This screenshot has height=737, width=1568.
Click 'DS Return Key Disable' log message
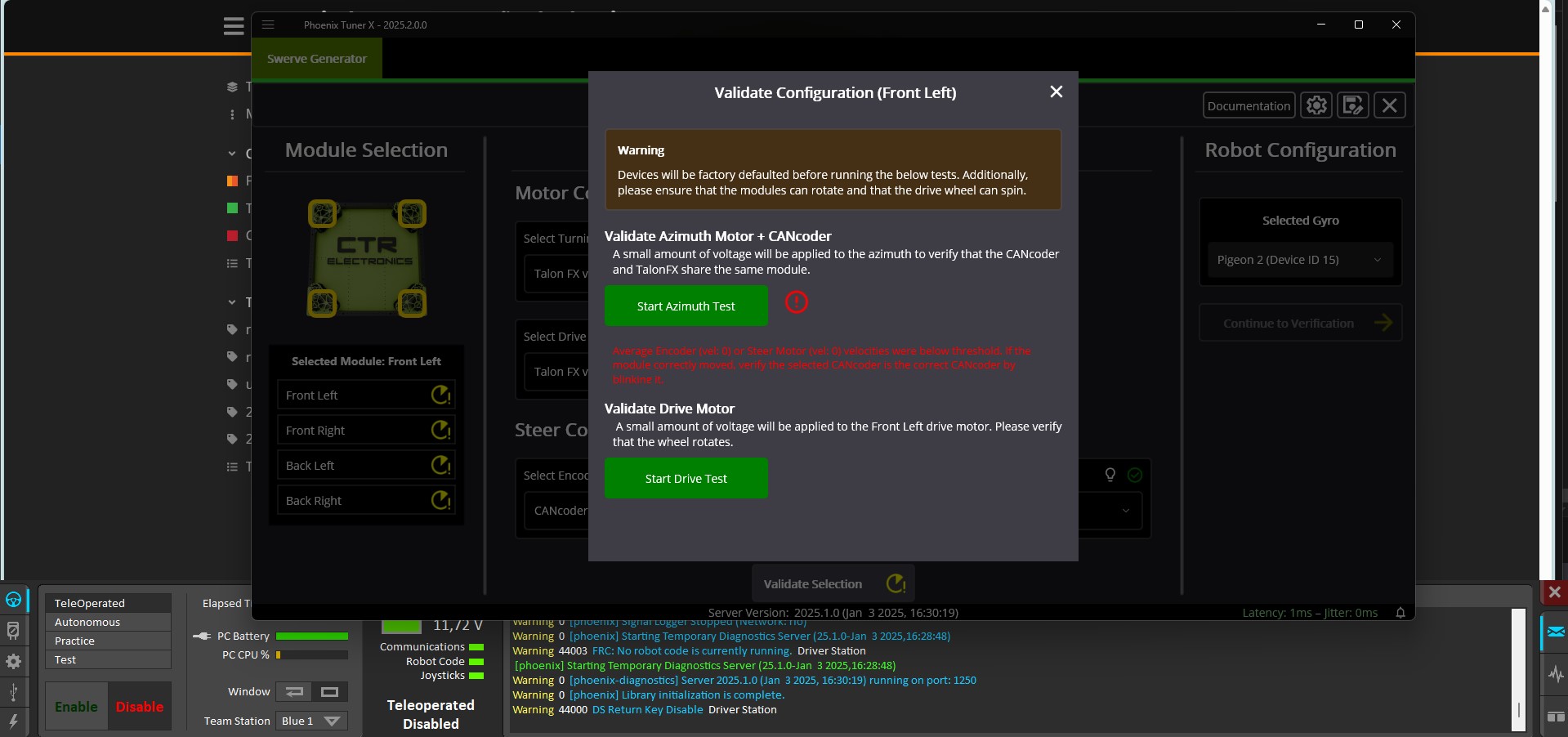point(647,709)
